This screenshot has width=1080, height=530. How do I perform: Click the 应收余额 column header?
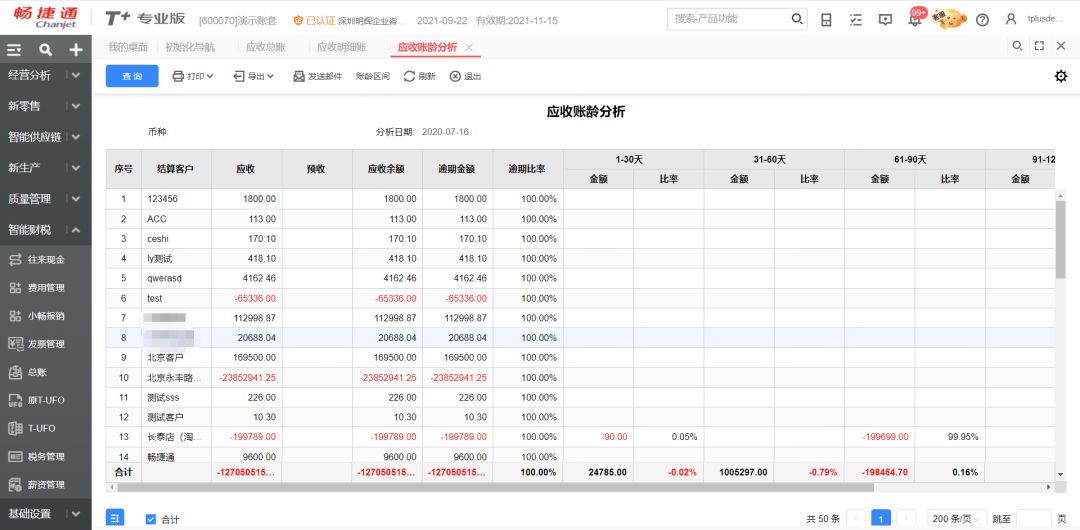387,168
